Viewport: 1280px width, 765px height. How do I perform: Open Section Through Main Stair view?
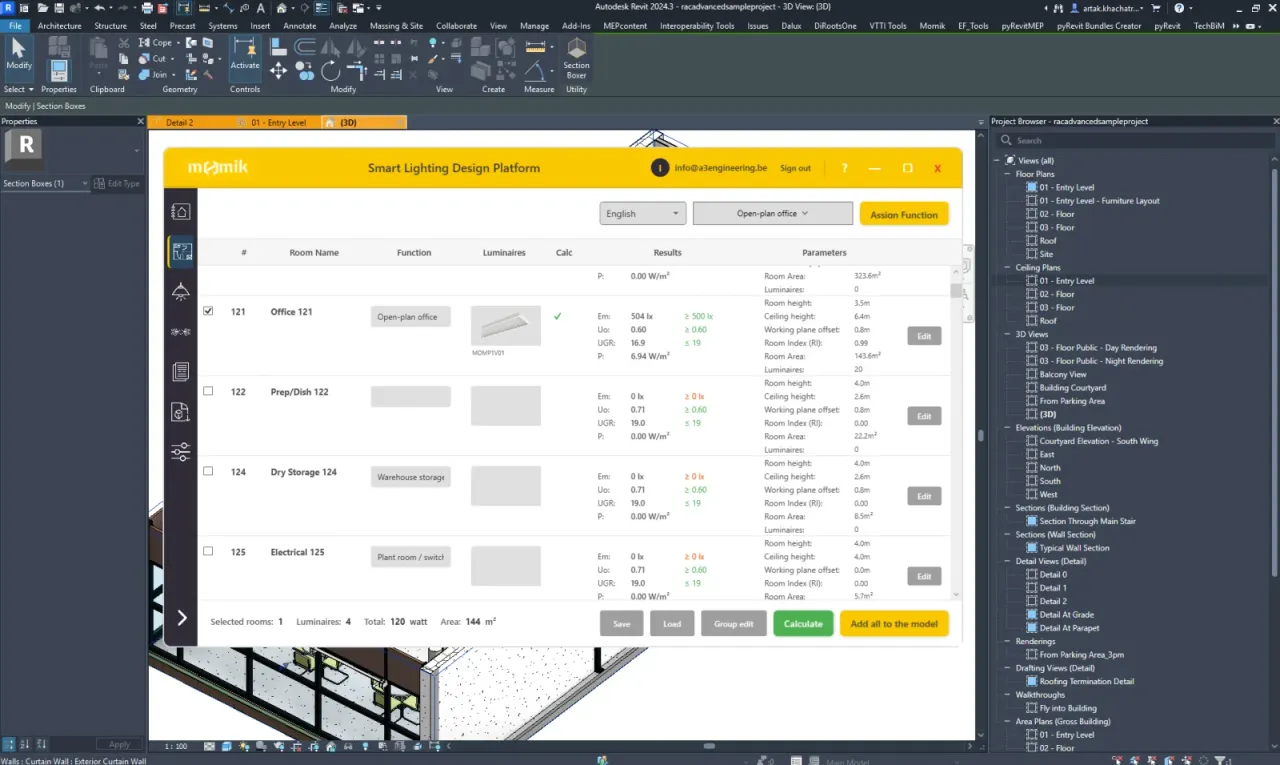pyautogui.click(x=1087, y=521)
